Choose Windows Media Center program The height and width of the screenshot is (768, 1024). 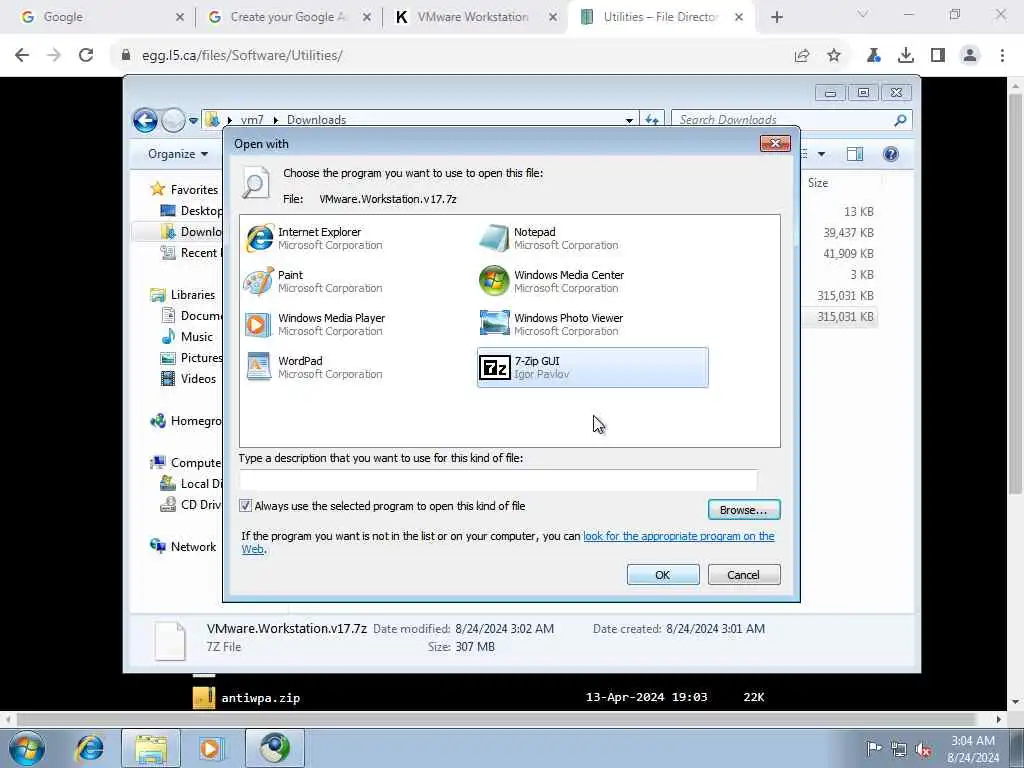pyautogui.click(x=552, y=281)
